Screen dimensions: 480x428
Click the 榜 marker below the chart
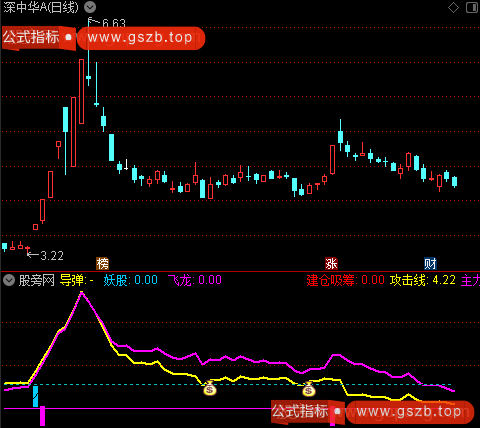coord(103,264)
